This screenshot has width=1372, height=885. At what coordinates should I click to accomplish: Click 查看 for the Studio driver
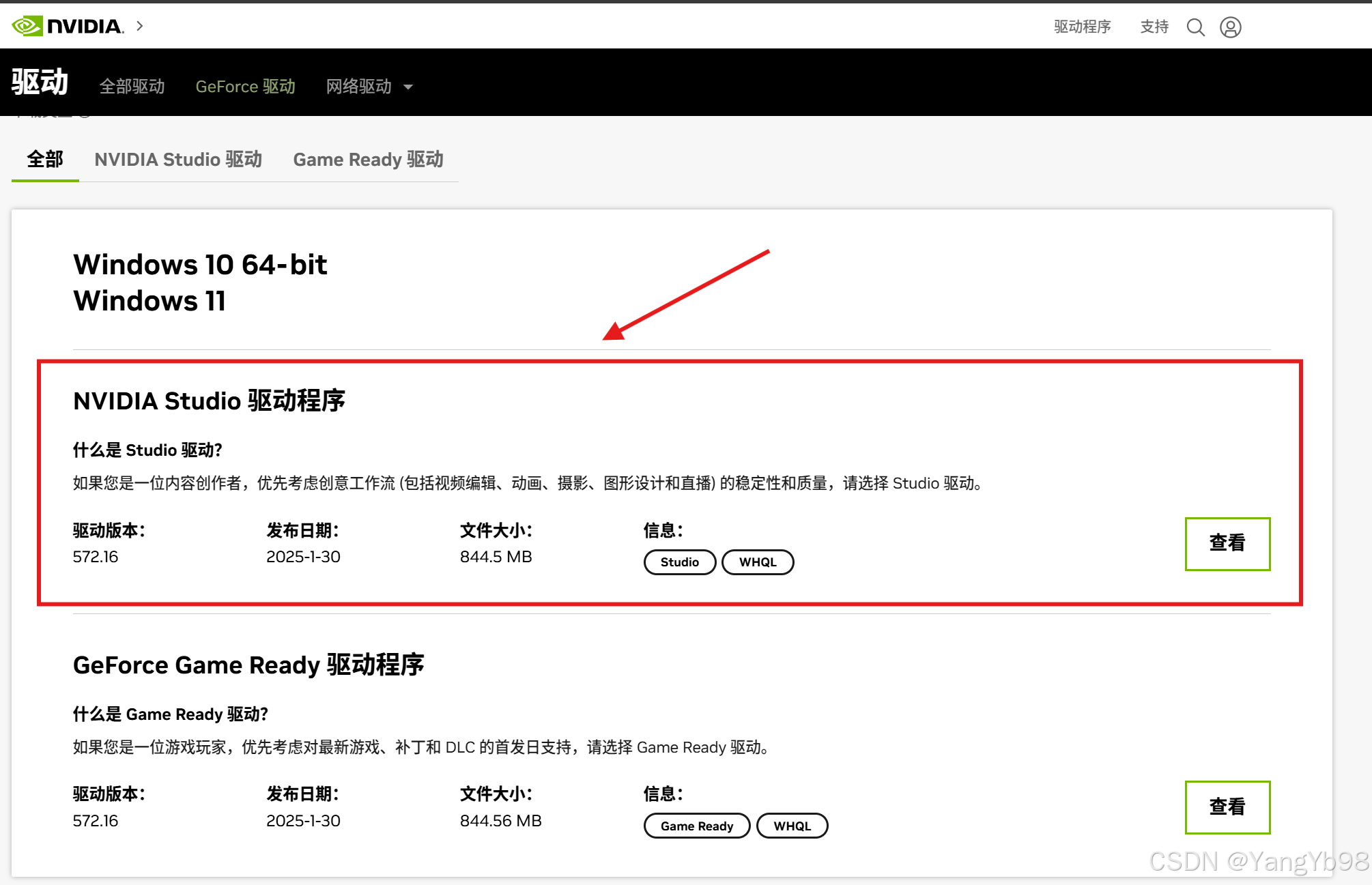tap(1227, 544)
